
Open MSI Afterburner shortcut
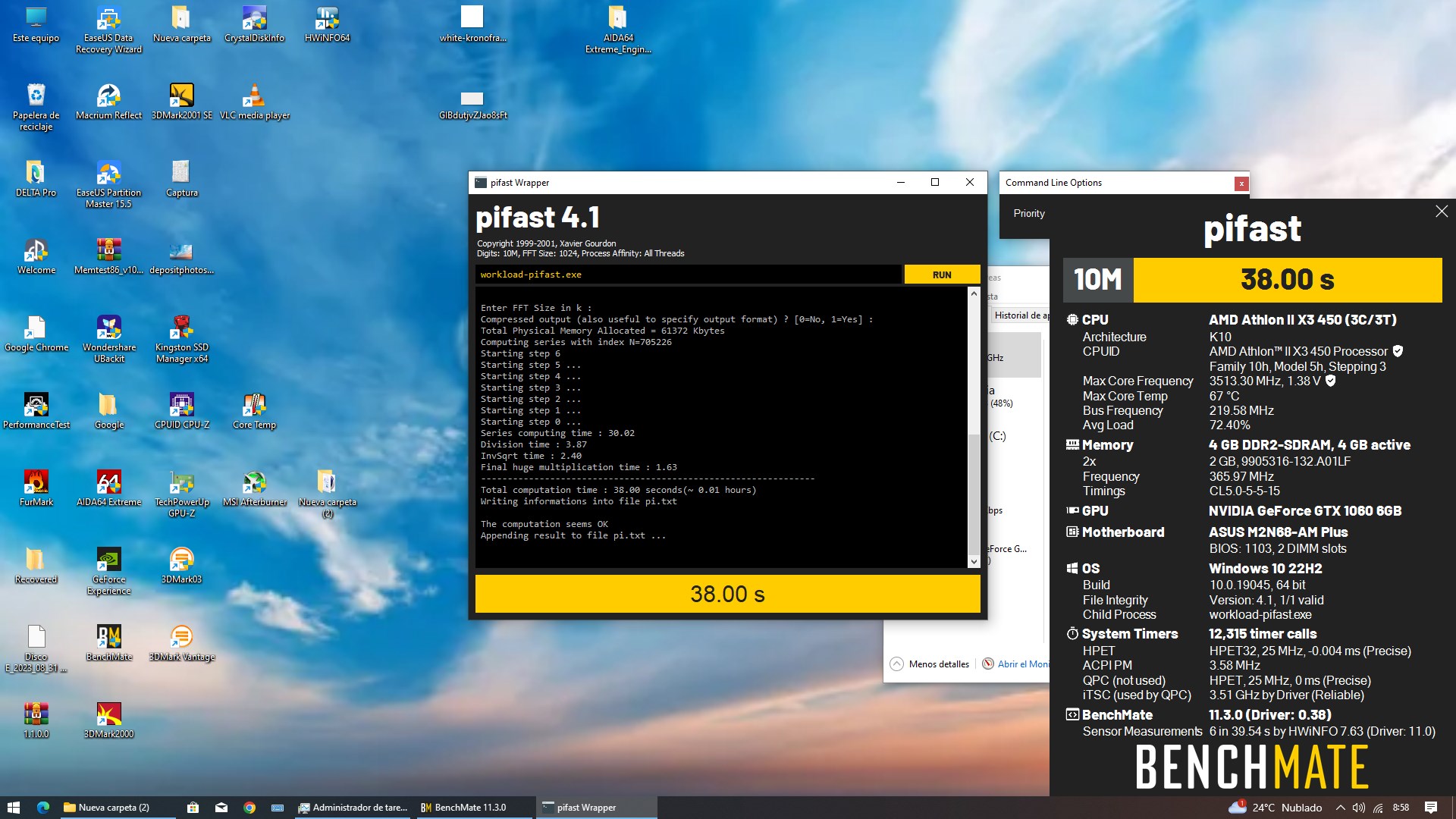254,488
